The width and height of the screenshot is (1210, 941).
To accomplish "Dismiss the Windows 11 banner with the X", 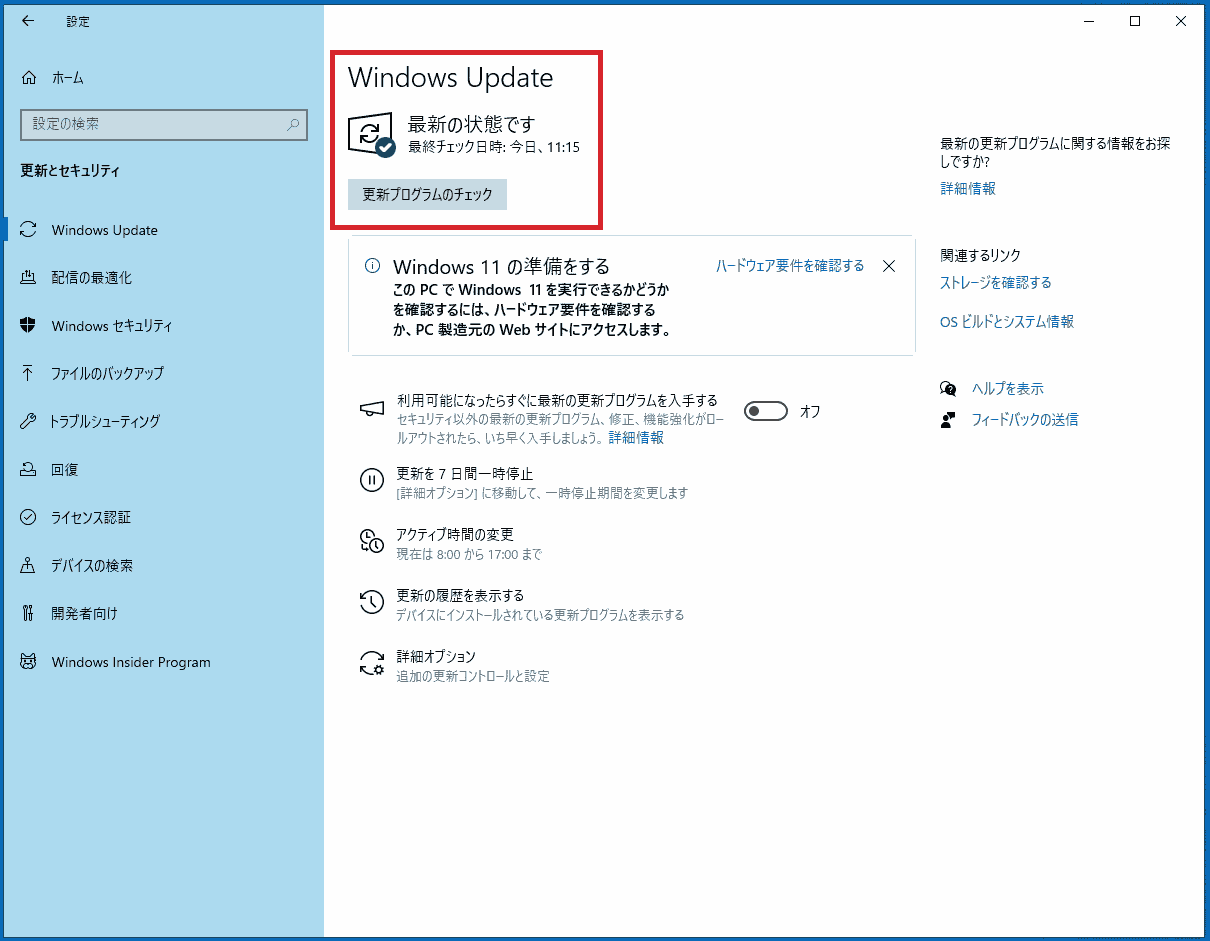I will tap(889, 266).
